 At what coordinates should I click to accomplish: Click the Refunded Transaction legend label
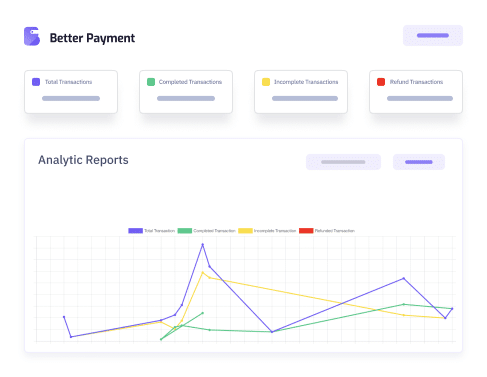(x=335, y=231)
